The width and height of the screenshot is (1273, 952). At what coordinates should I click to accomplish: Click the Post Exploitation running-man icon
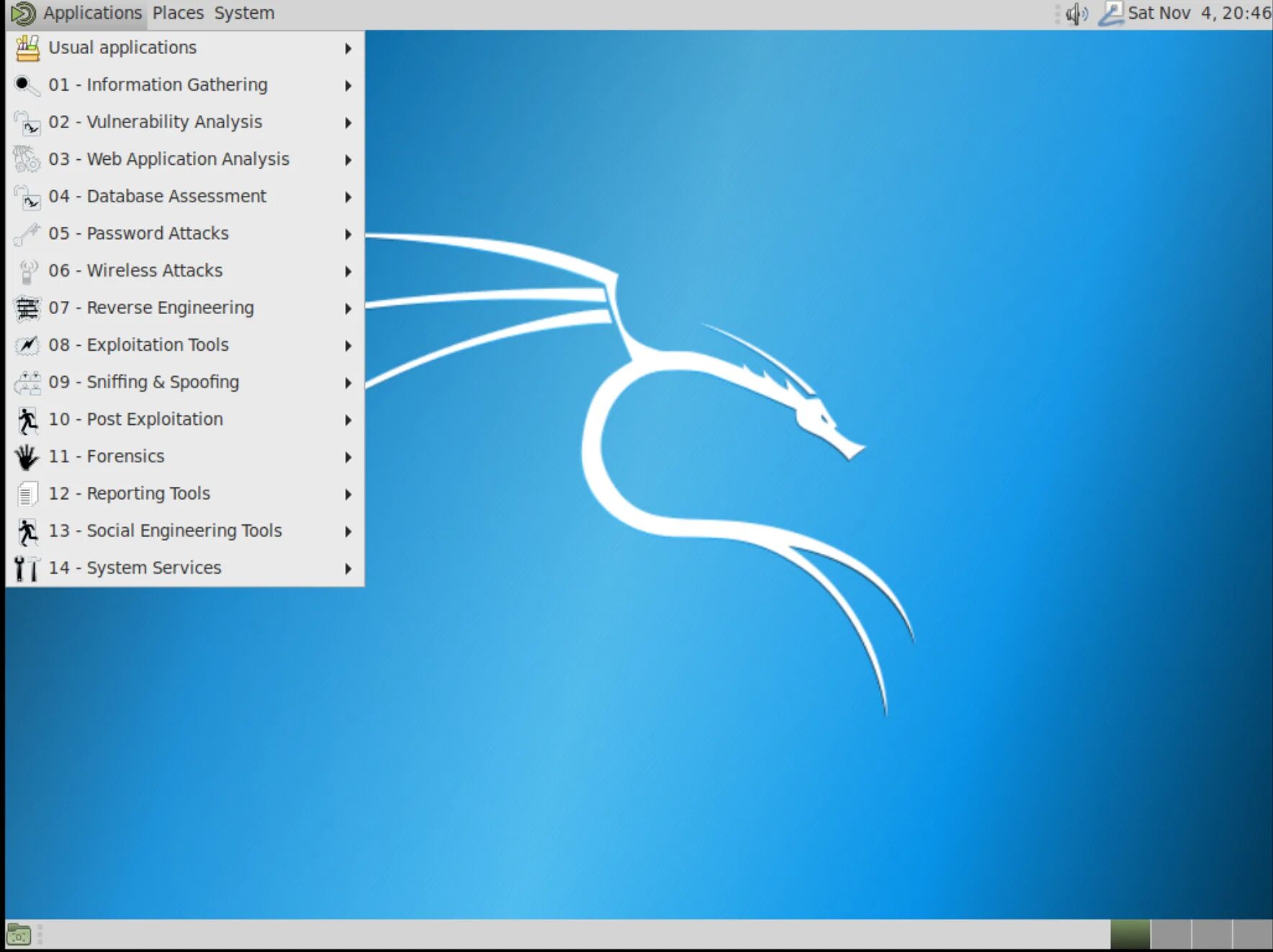(27, 421)
